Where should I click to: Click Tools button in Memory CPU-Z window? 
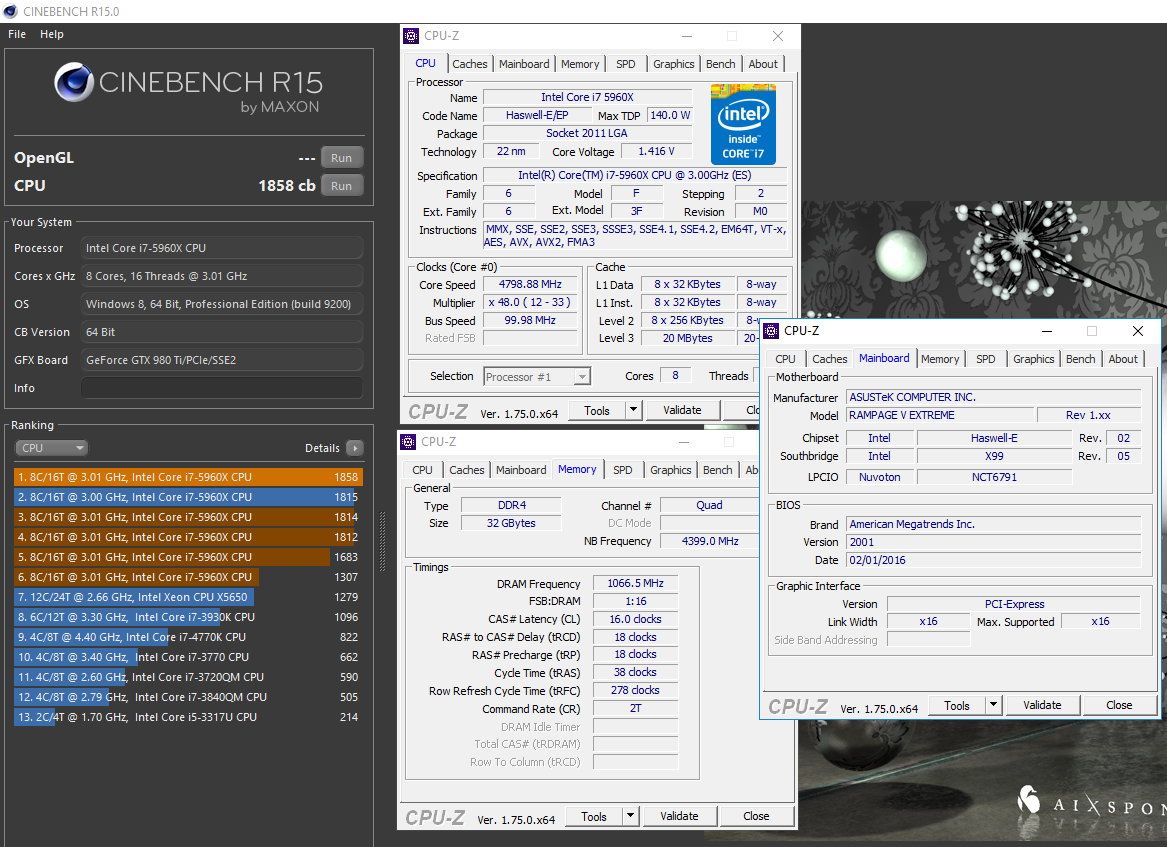click(594, 816)
